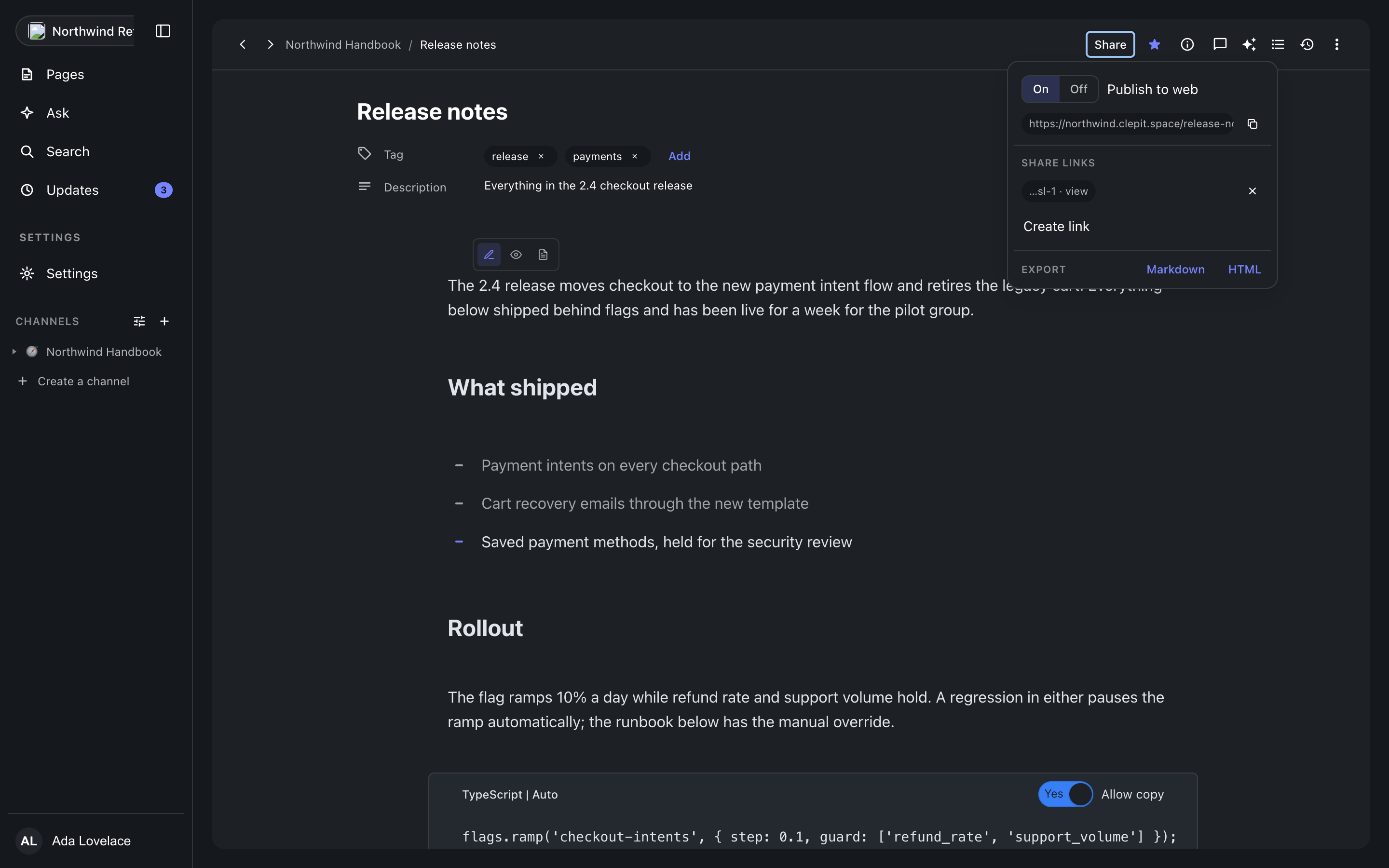Image resolution: width=1389 pixels, height=868 pixels.
Task: Click the Updates clock icon
Action: click(27, 190)
